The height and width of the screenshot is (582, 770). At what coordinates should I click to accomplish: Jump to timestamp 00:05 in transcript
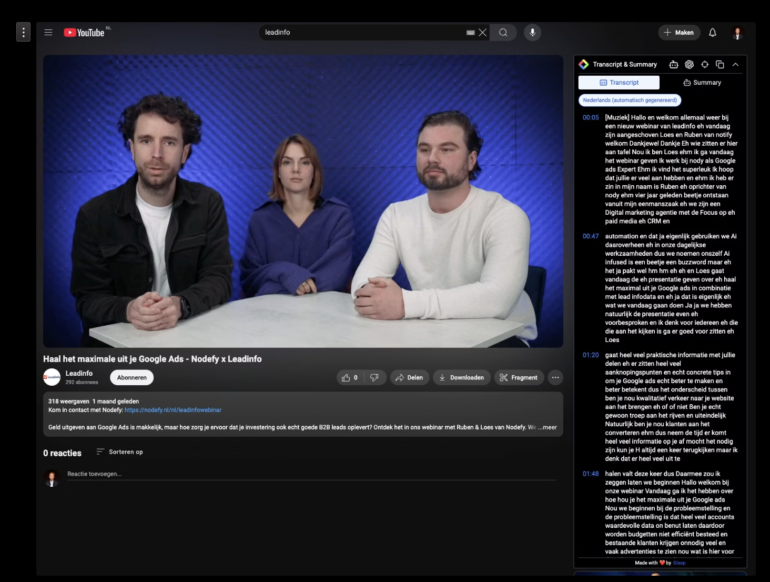point(591,118)
